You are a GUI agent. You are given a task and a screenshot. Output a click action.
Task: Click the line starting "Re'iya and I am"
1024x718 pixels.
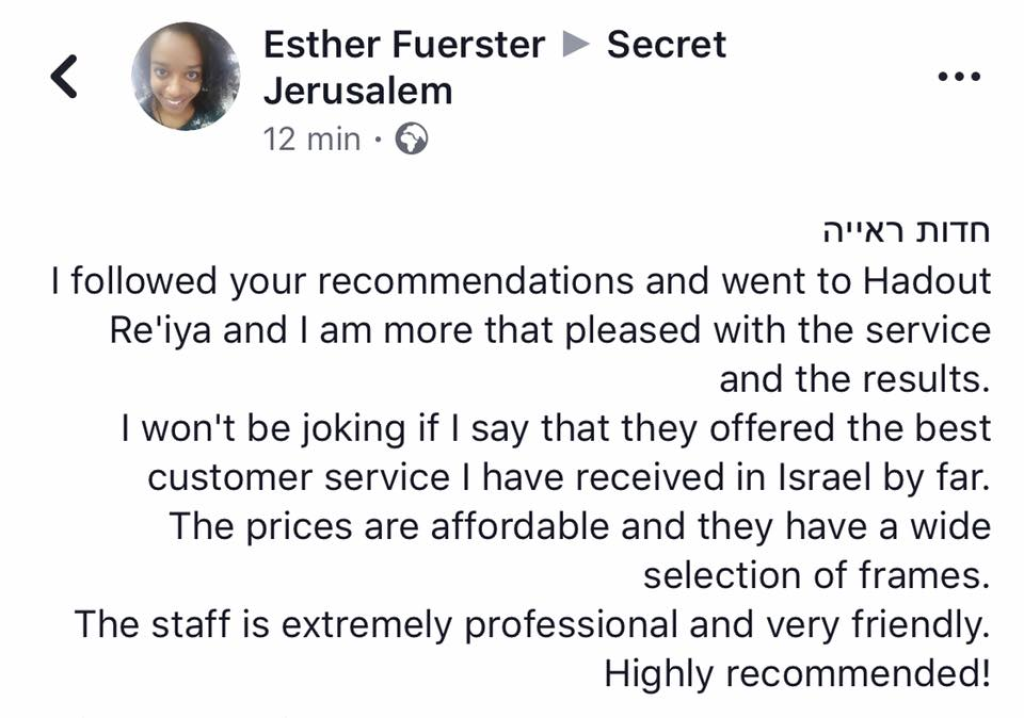click(550, 330)
